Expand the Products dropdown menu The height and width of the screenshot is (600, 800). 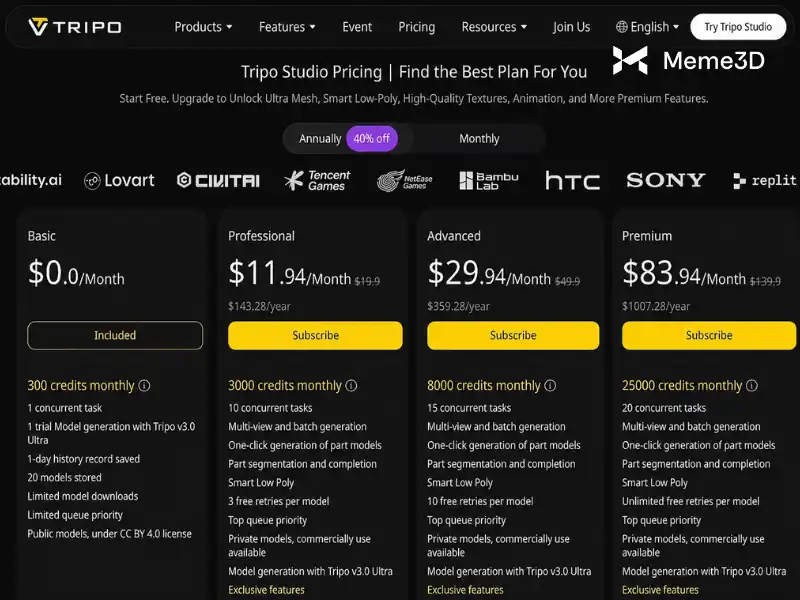pos(203,27)
